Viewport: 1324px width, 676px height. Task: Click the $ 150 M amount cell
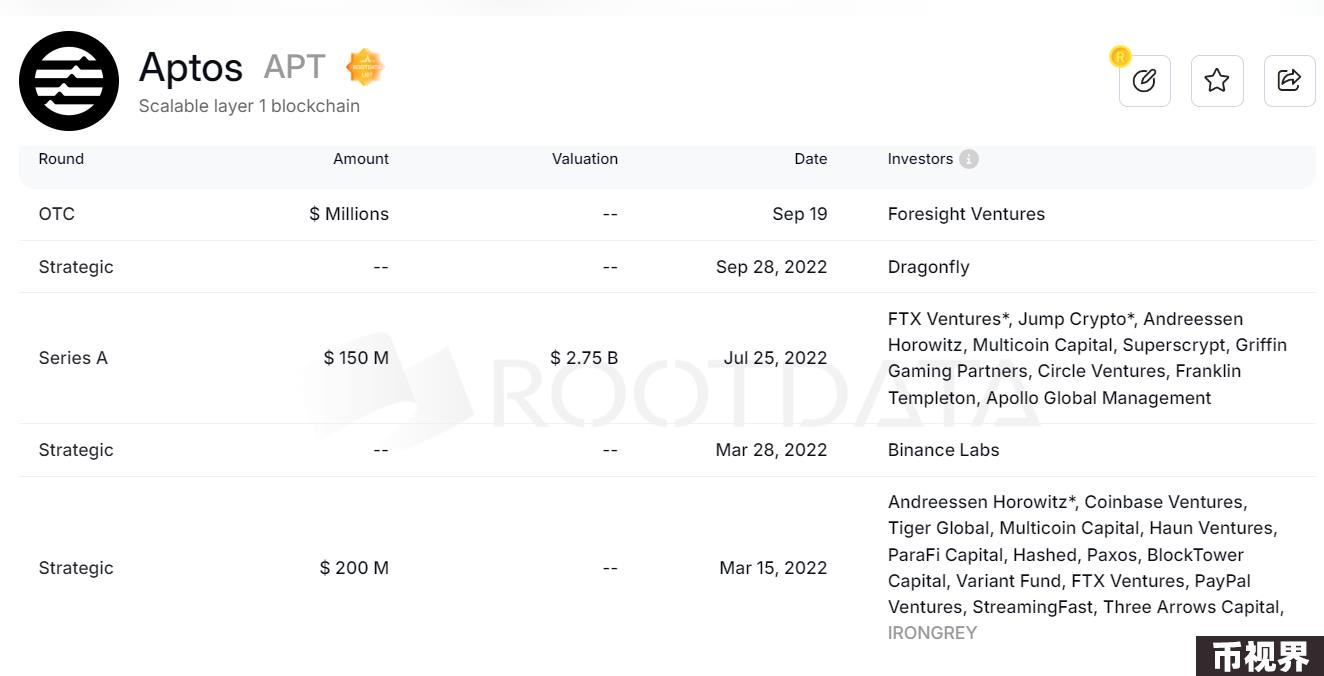click(x=356, y=358)
